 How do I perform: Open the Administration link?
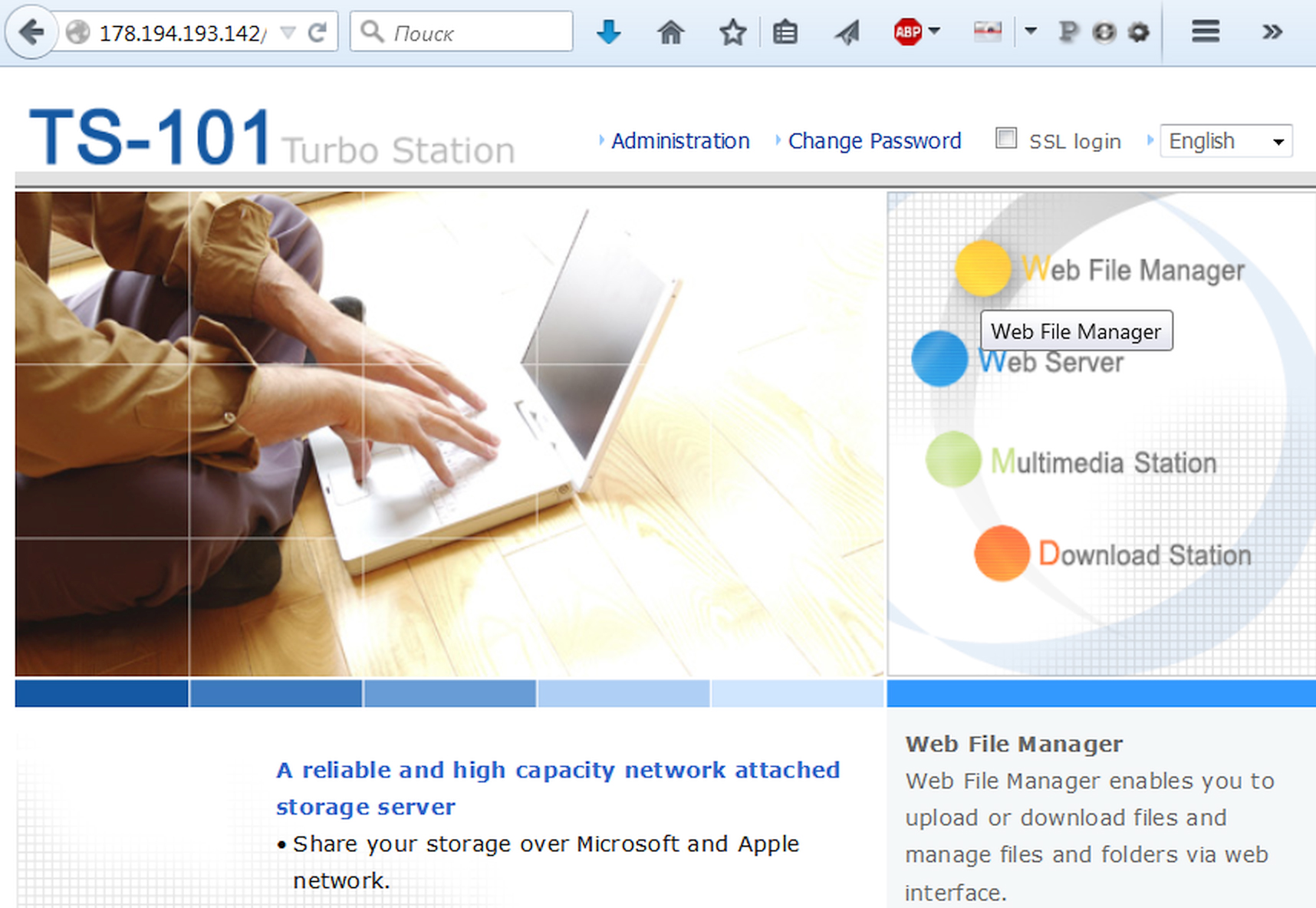pos(680,141)
